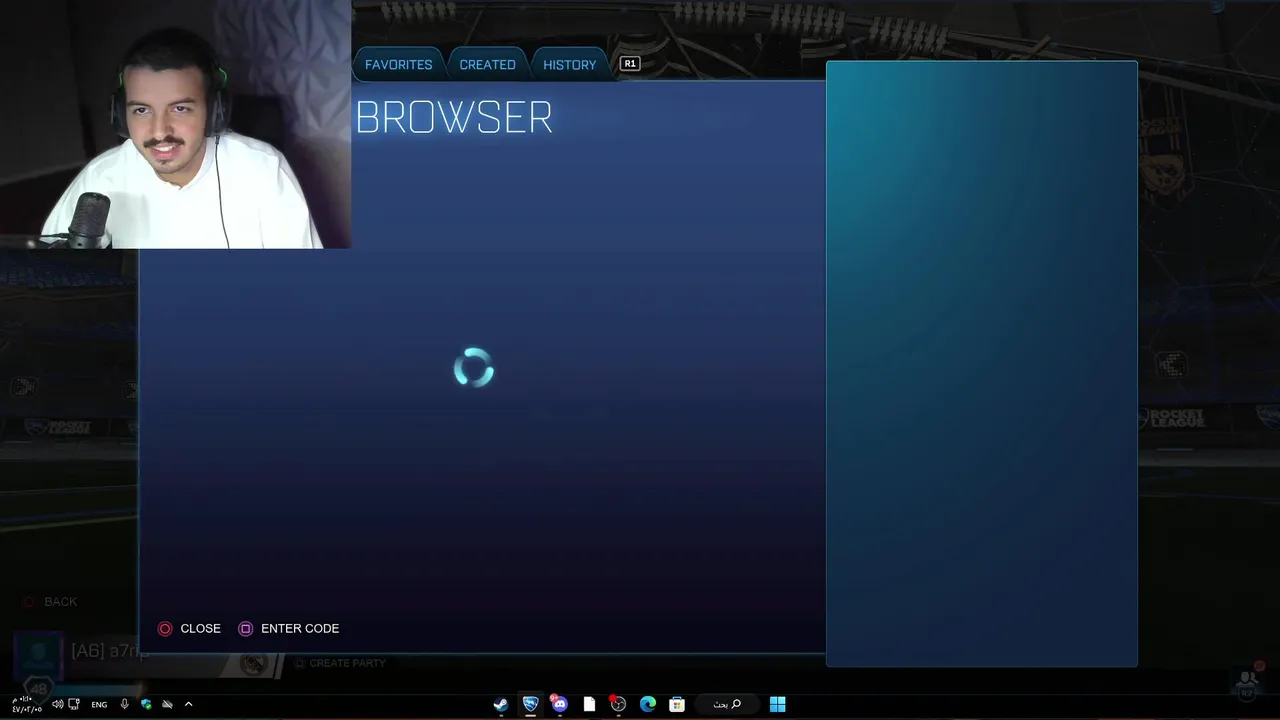Screen dimensions: 1280x720
Task: Click the Close button label
Action: [x=200, y=628]
